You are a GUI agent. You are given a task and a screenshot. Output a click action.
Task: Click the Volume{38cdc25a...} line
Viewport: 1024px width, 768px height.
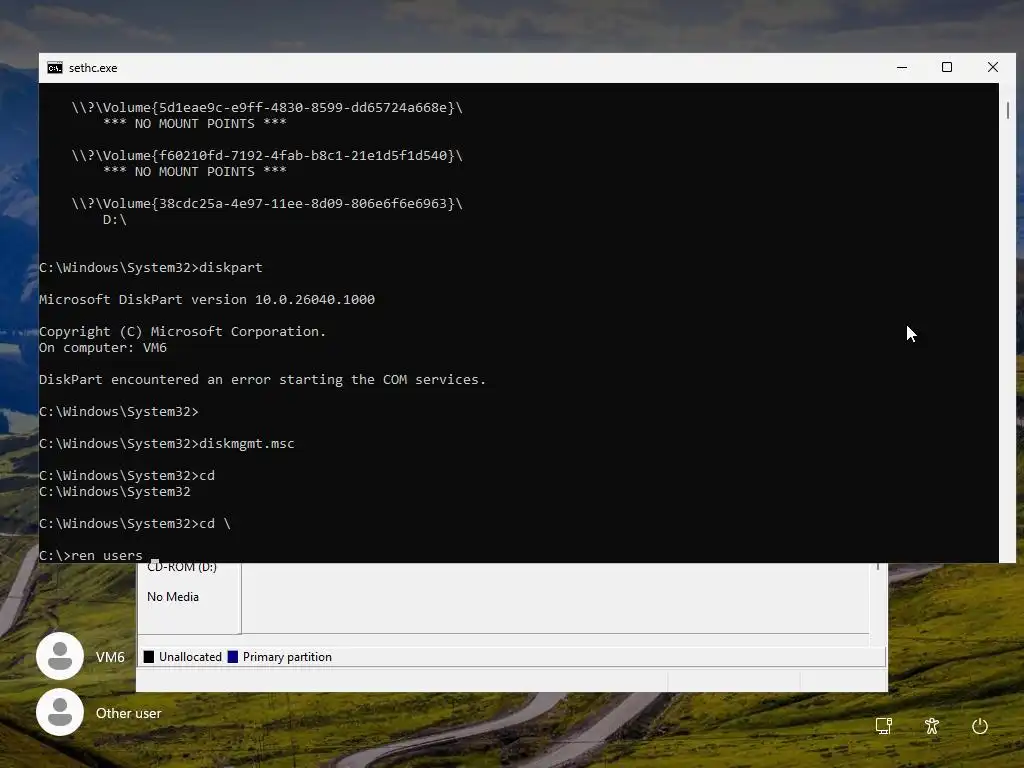[x=267, y=204]
